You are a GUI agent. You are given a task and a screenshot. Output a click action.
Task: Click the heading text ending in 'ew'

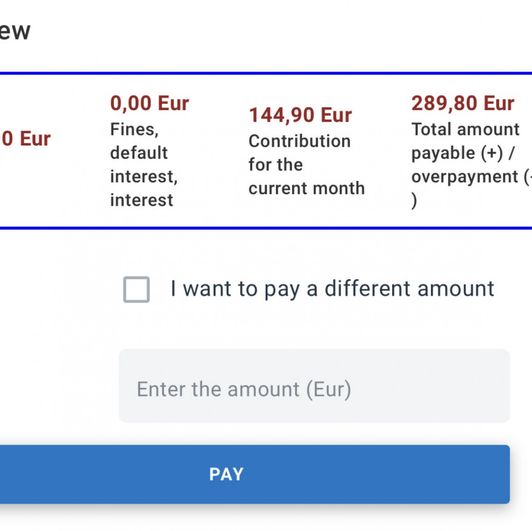[15, 31]
